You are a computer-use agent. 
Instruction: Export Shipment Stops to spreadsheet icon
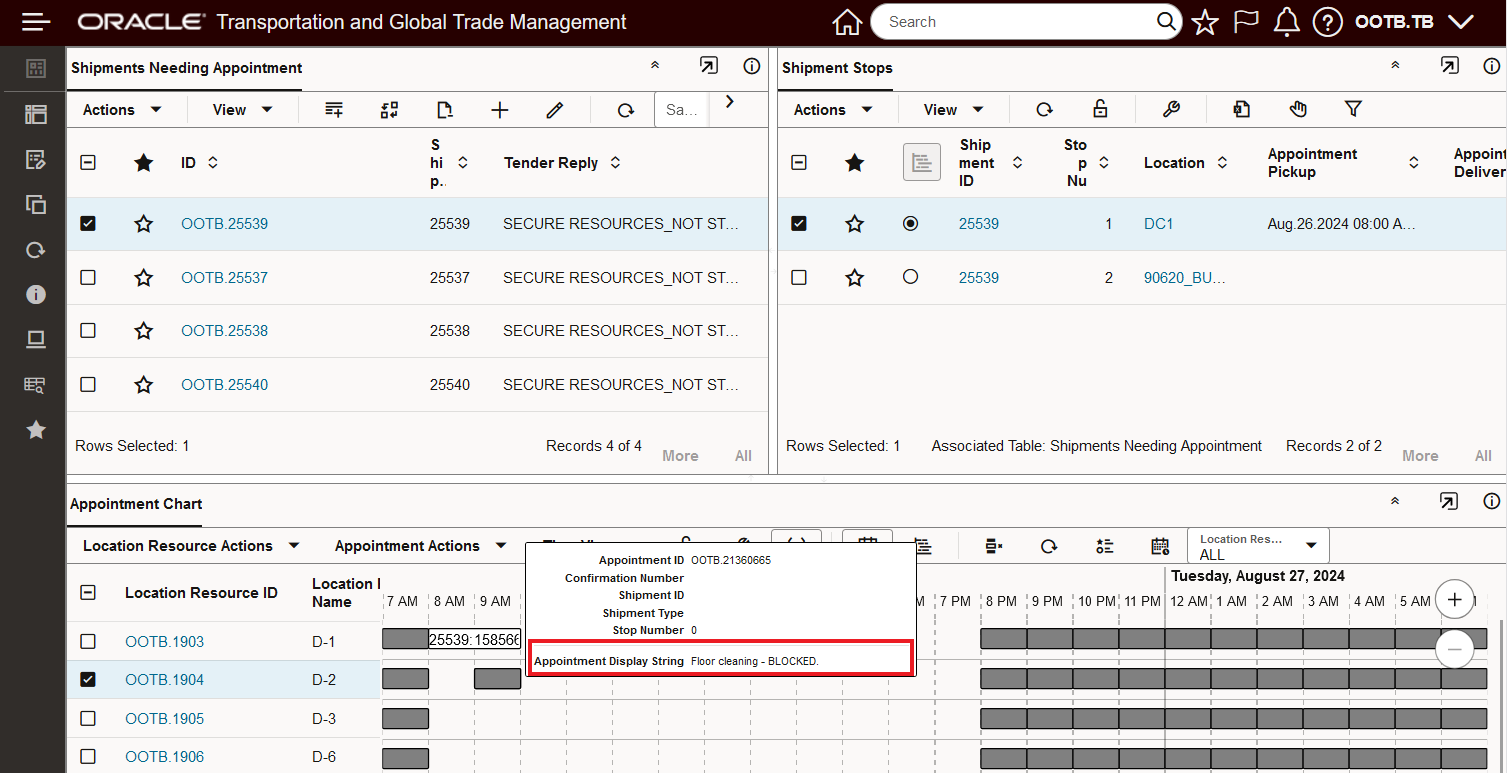(1242, 109)
